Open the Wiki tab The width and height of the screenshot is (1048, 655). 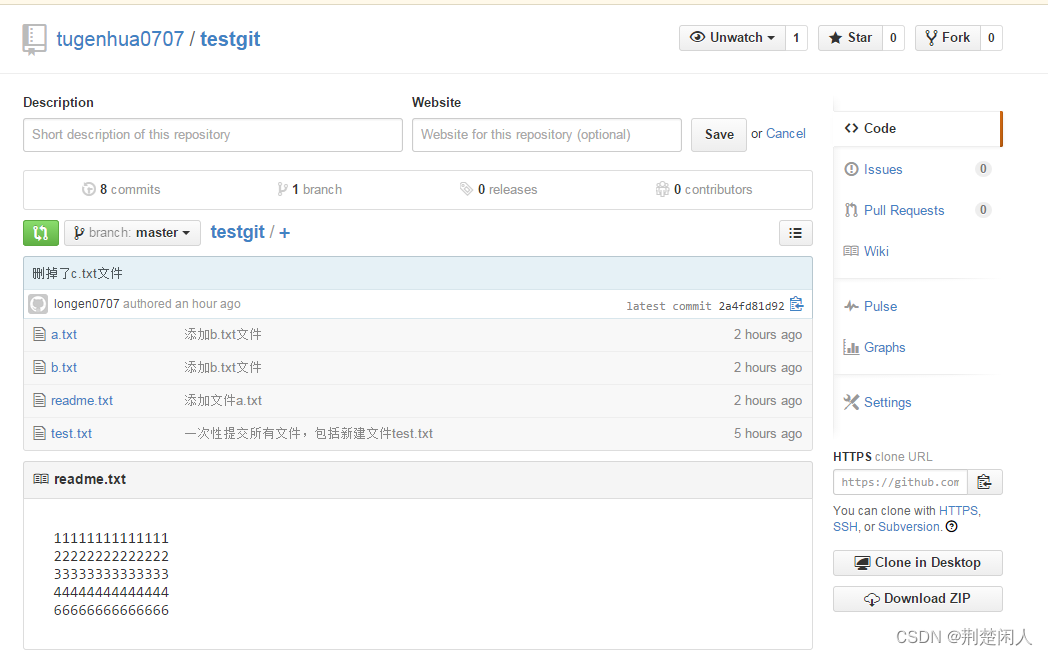[x=876, y=251]
